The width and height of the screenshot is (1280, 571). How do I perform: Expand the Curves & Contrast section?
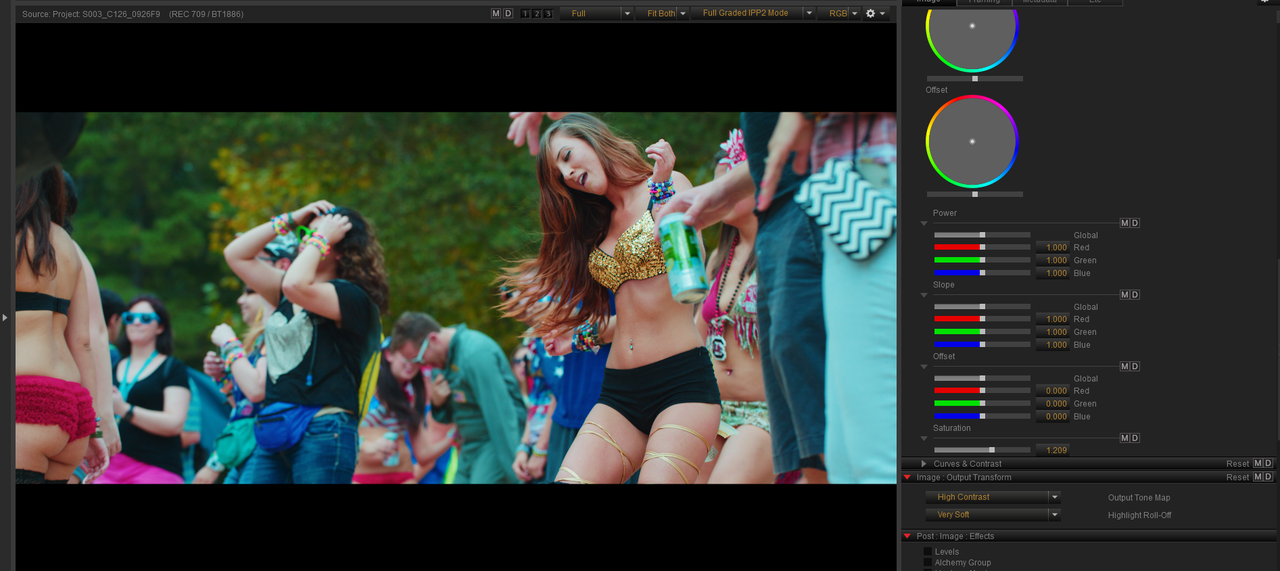[924, 464]
